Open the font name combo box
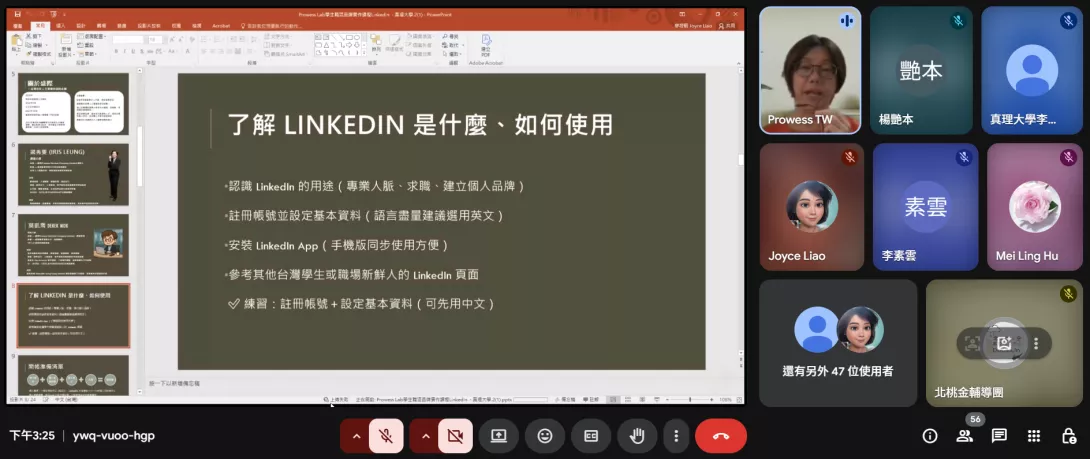The width and height of the screenshot is (1090, 459). click(128, 40)
